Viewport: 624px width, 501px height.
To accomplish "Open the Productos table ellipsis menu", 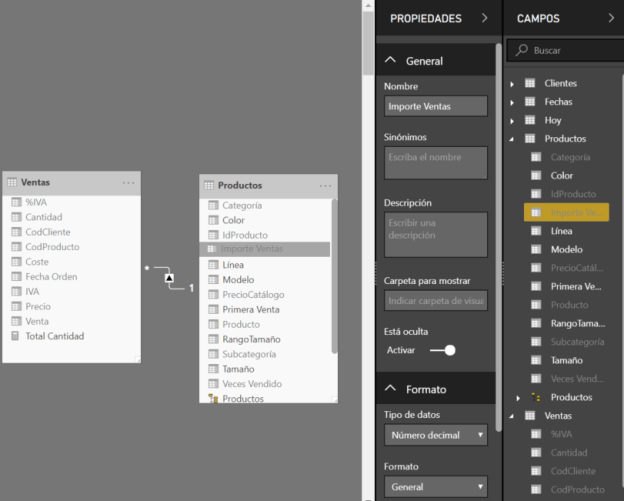I will (325, 186).
